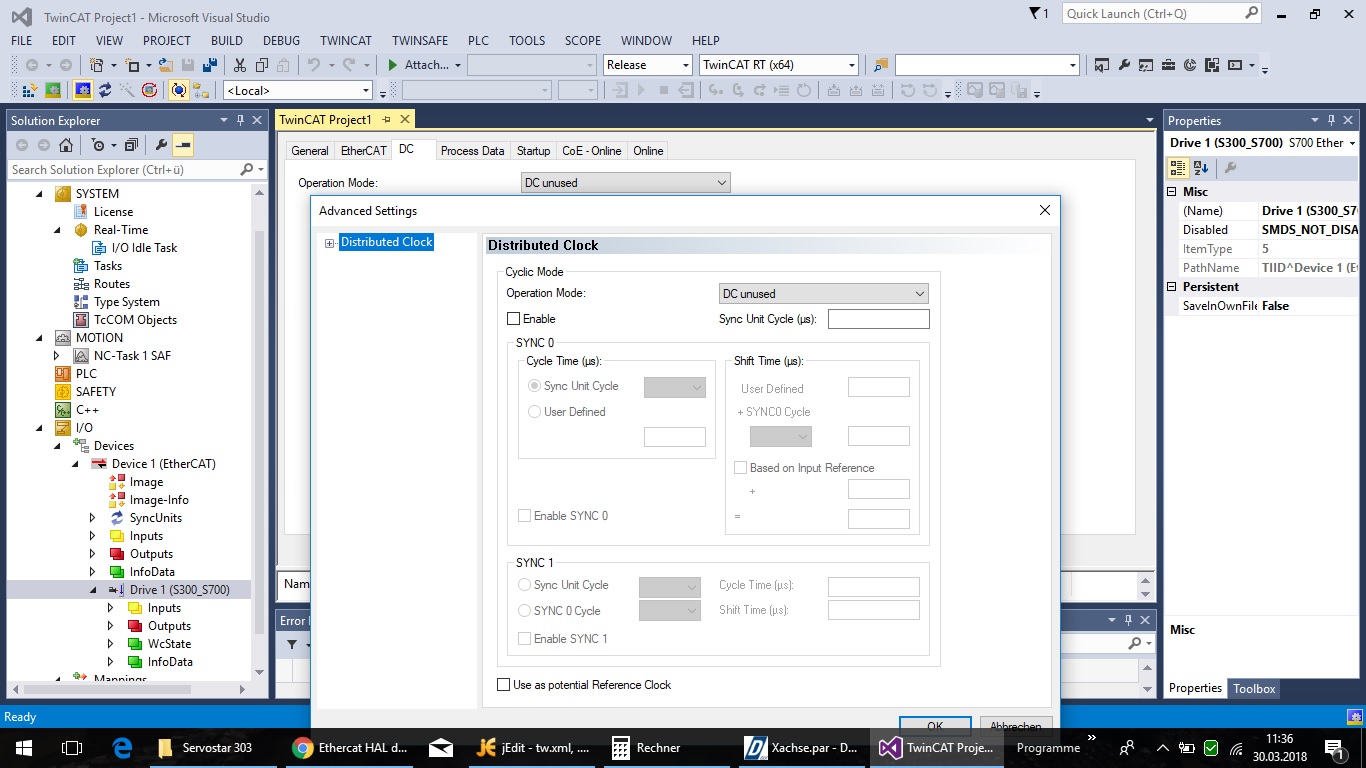Viewport: 1366px width, 768px height.
Task: Click Alphabetical sort icon in Properties panel
Action: click(x=1201, y=167)
